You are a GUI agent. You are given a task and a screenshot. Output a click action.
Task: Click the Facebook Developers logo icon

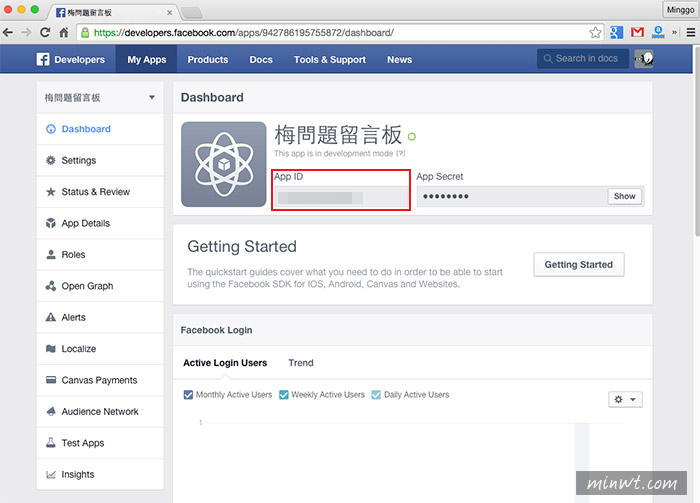[43, 59]
